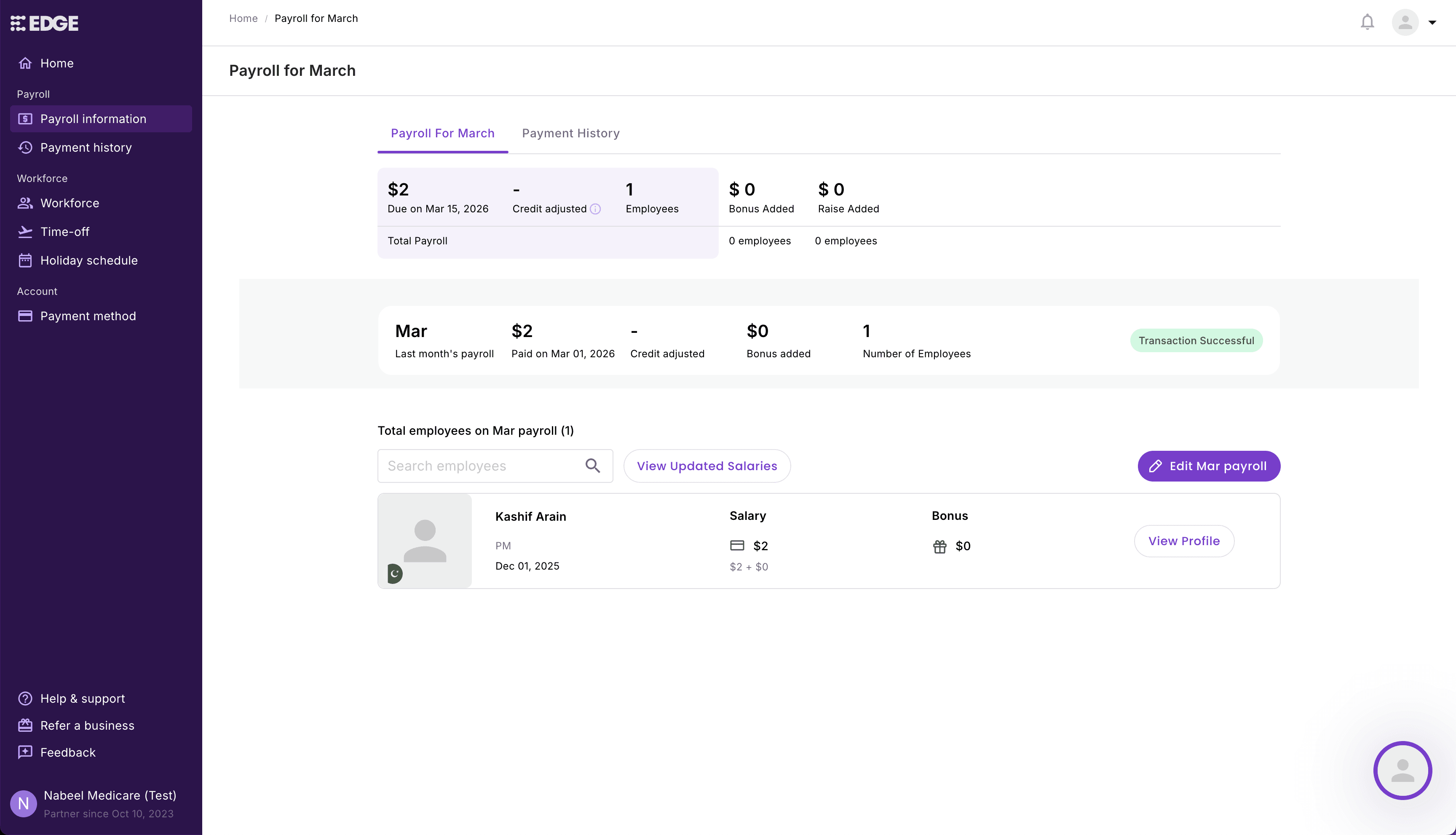Image resolution: width=1456 pixels, height=835 pixels.
Task: Click the notification bell icon
Action: click(x=1367, y=22)
